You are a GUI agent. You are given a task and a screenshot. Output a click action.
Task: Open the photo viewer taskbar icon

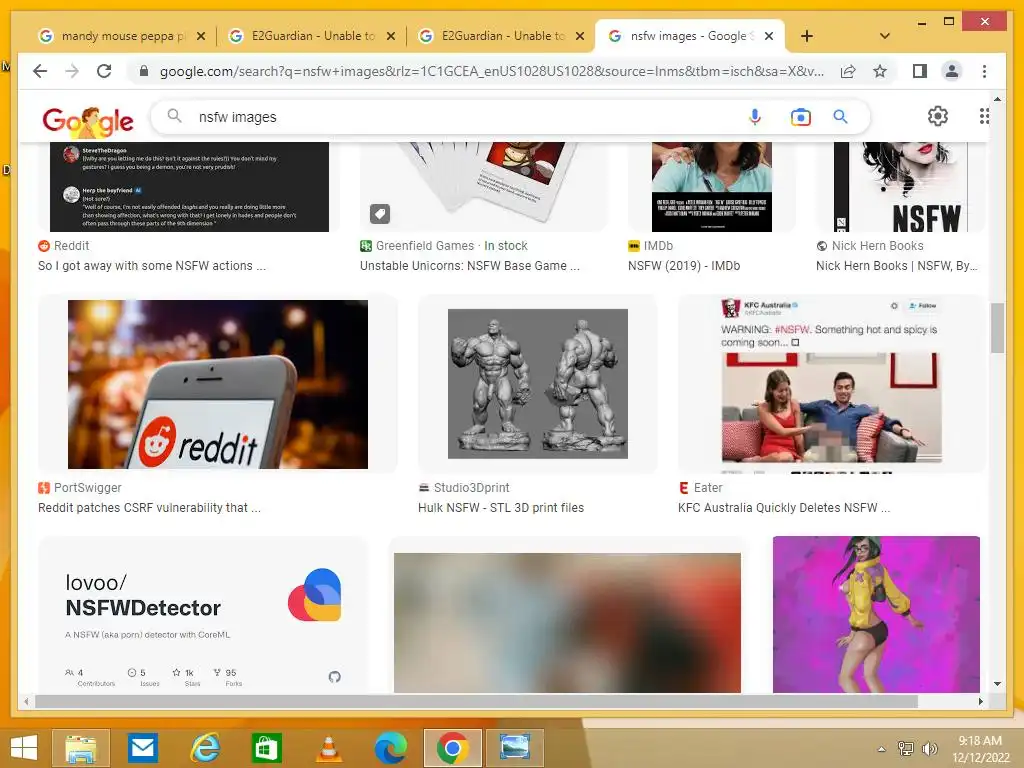[x=515, y=748]
